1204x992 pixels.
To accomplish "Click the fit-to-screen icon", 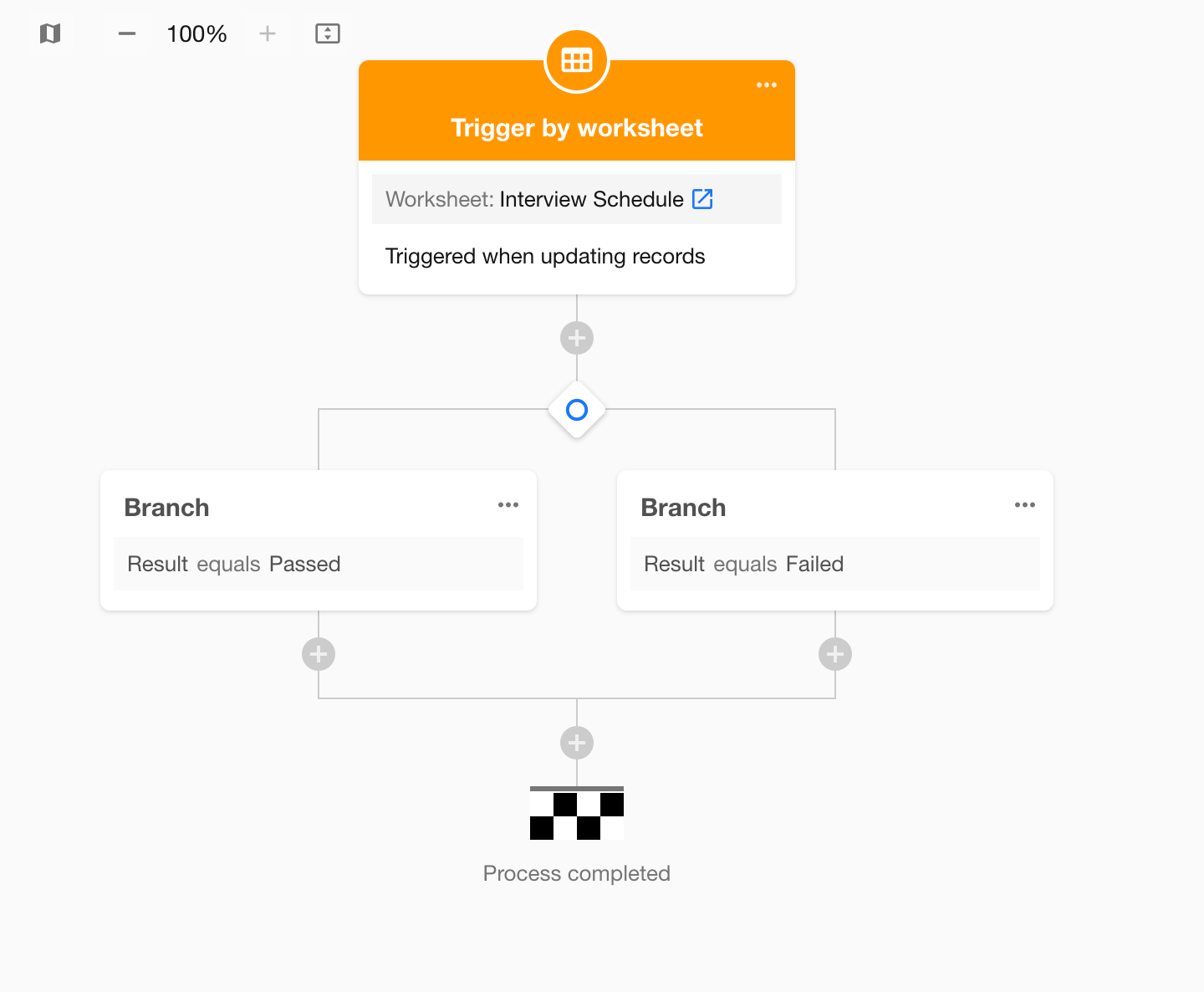I will coord(328,33).
